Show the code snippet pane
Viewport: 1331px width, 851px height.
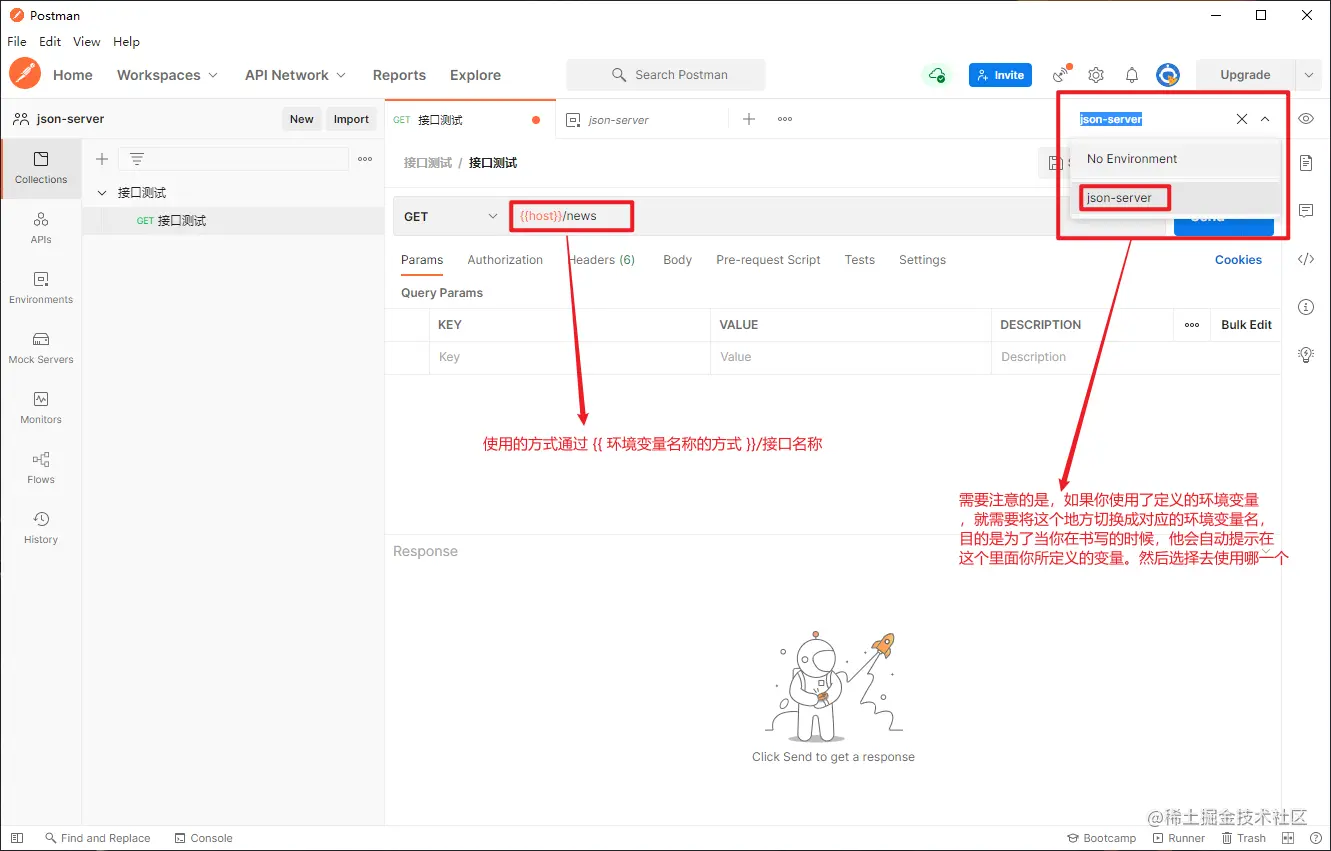point(1306,259)
